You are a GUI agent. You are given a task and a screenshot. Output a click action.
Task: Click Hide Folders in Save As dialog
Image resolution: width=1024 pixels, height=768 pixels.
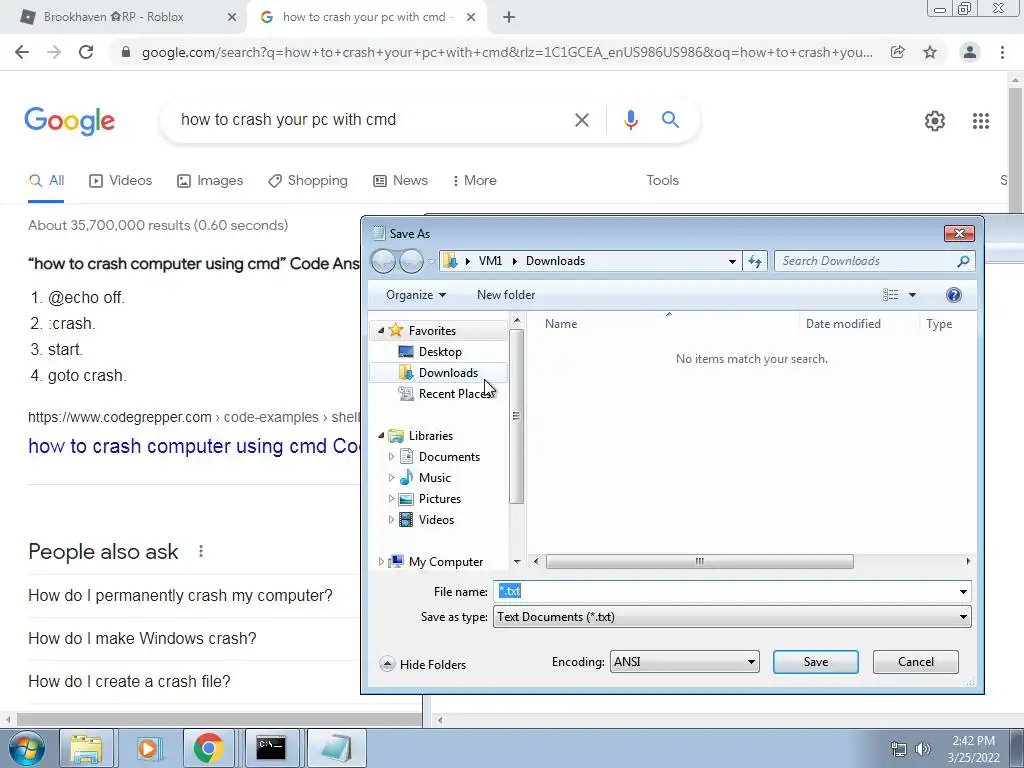pyautogui.click(x=423, y=664)
